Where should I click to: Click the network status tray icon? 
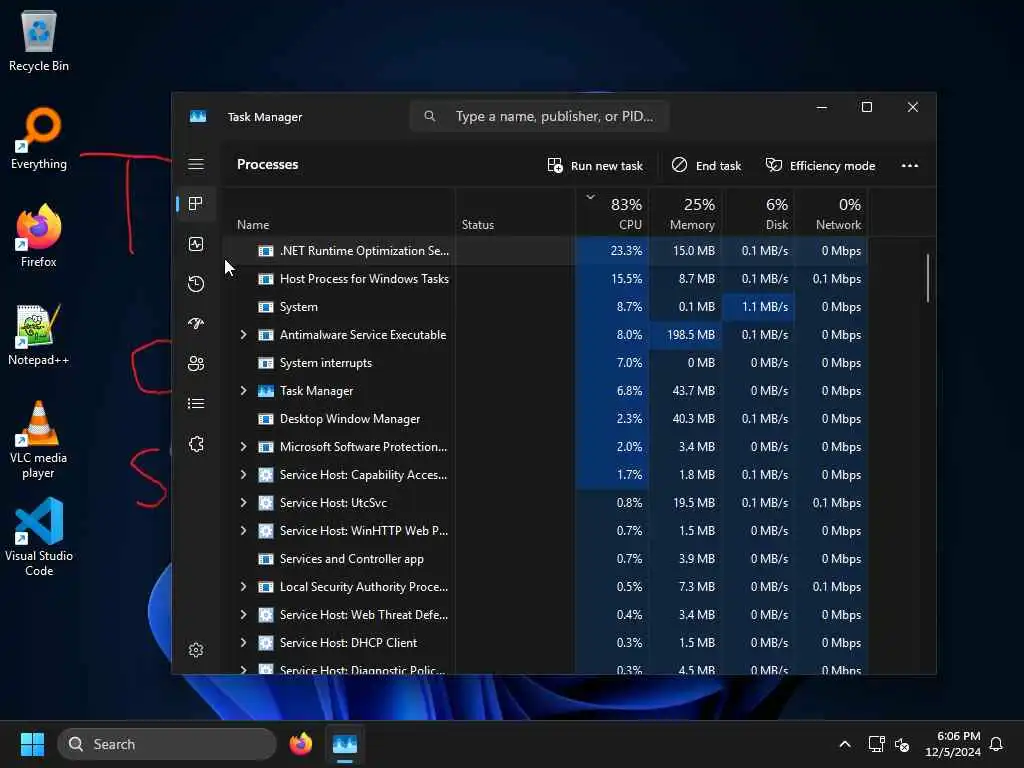pos(876,744)
